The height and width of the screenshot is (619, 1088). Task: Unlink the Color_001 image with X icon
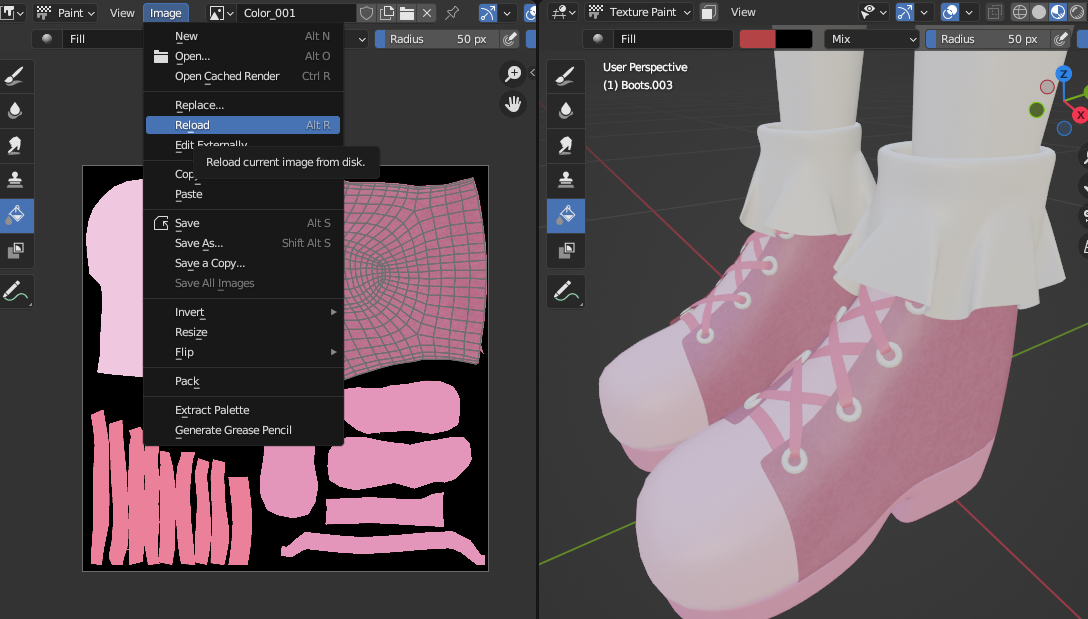tap(427, 12)
